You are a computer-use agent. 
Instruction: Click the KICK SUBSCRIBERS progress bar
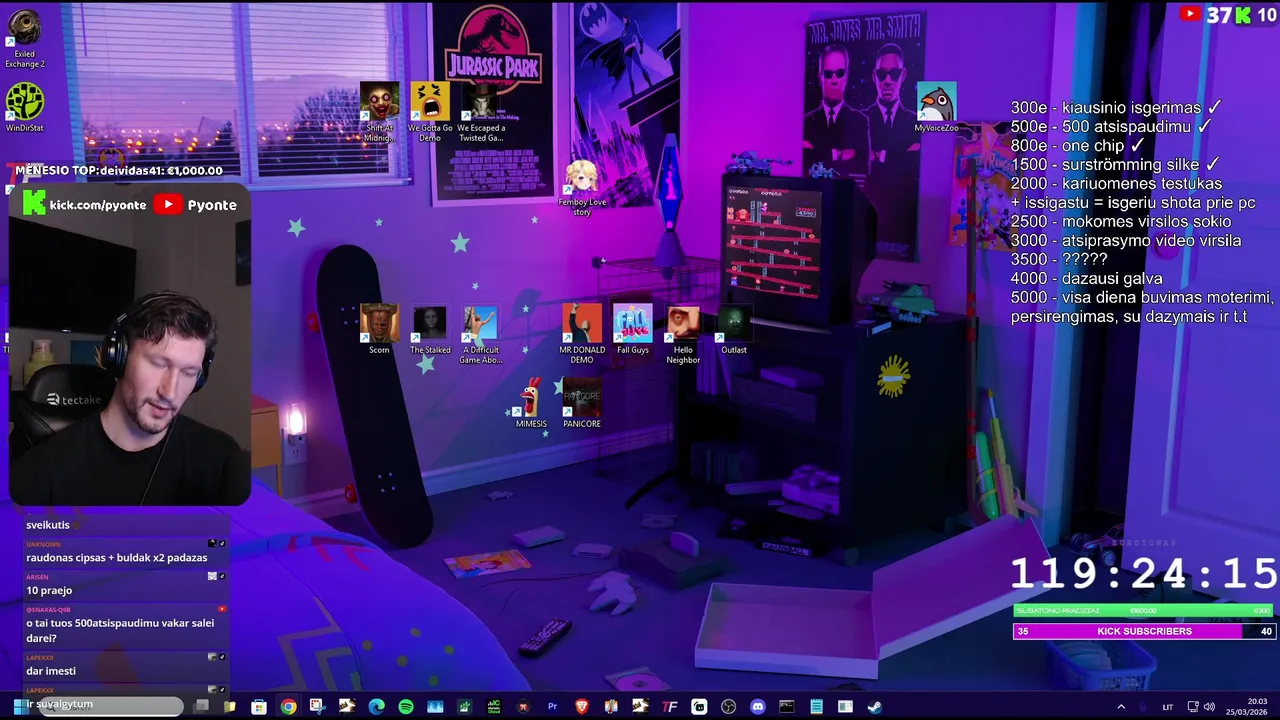coord(1144,631)
